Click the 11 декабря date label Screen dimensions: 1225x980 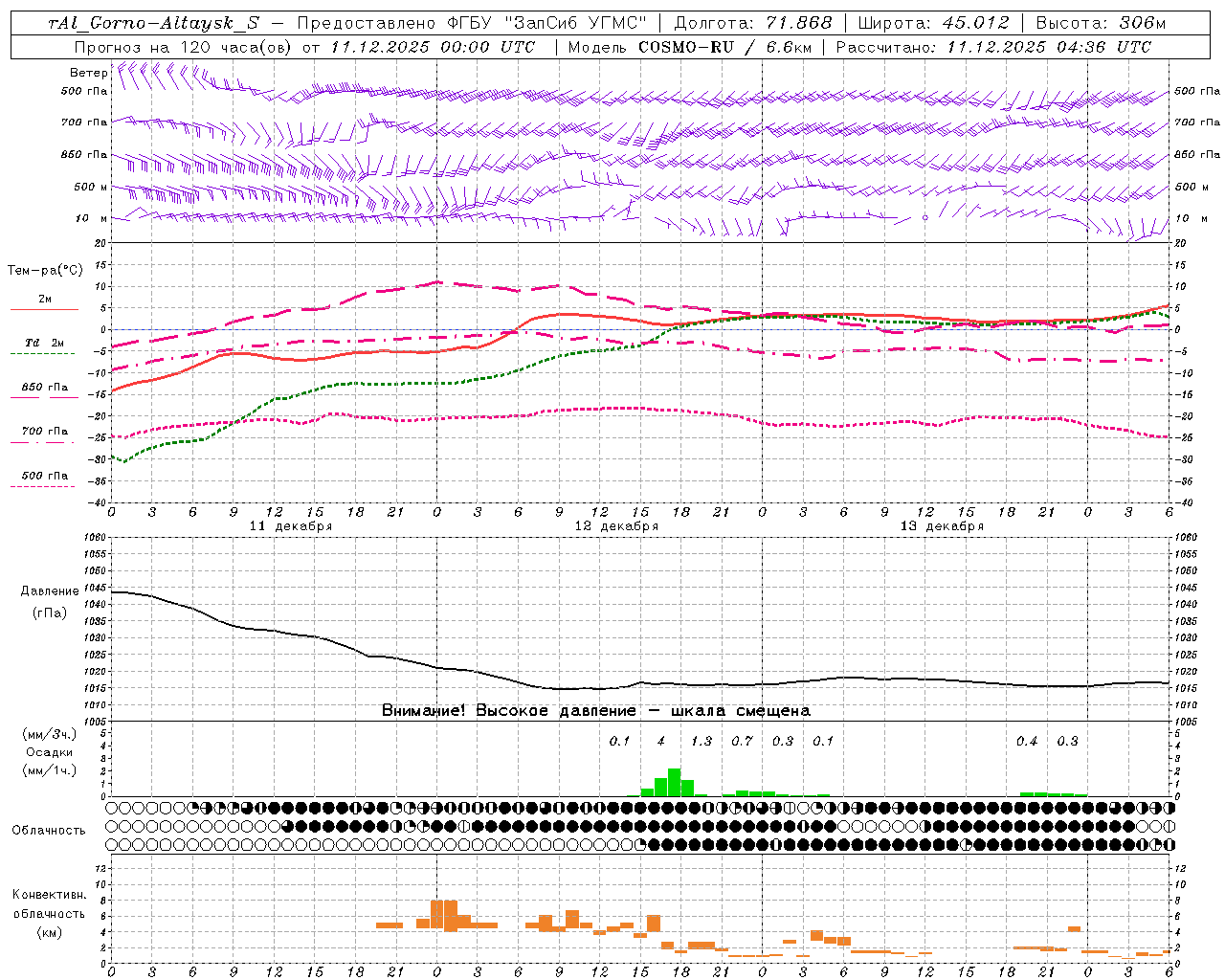[291, 526]
